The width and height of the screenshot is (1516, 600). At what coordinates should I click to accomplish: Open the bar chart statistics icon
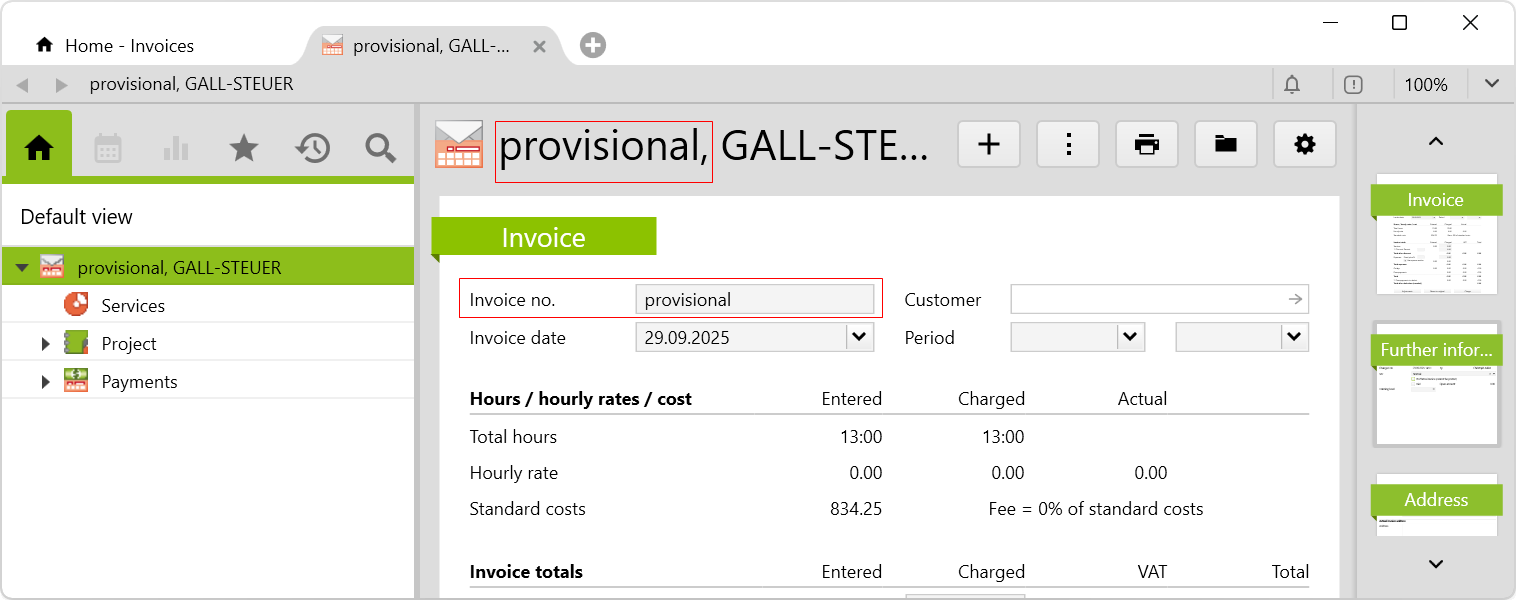pos(175,149)
